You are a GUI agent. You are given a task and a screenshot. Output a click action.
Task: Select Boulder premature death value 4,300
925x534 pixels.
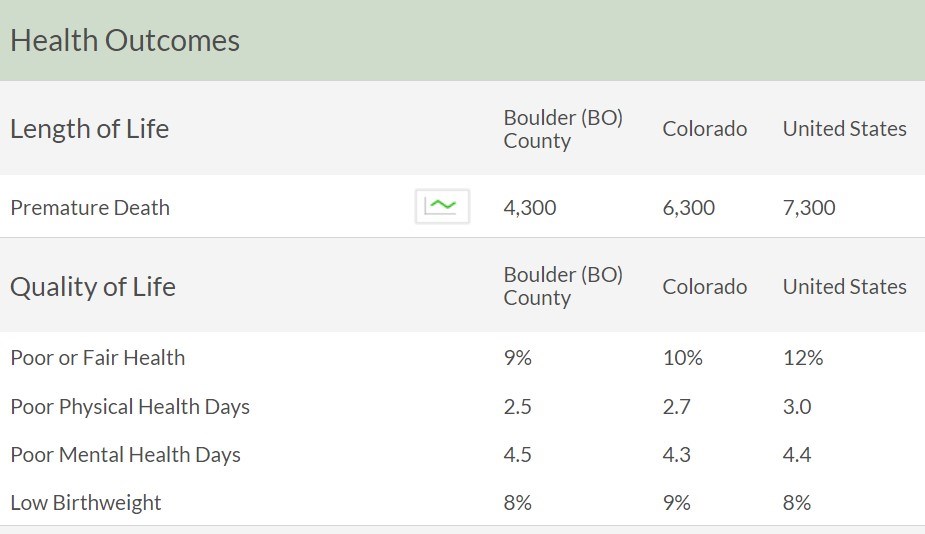530,208
